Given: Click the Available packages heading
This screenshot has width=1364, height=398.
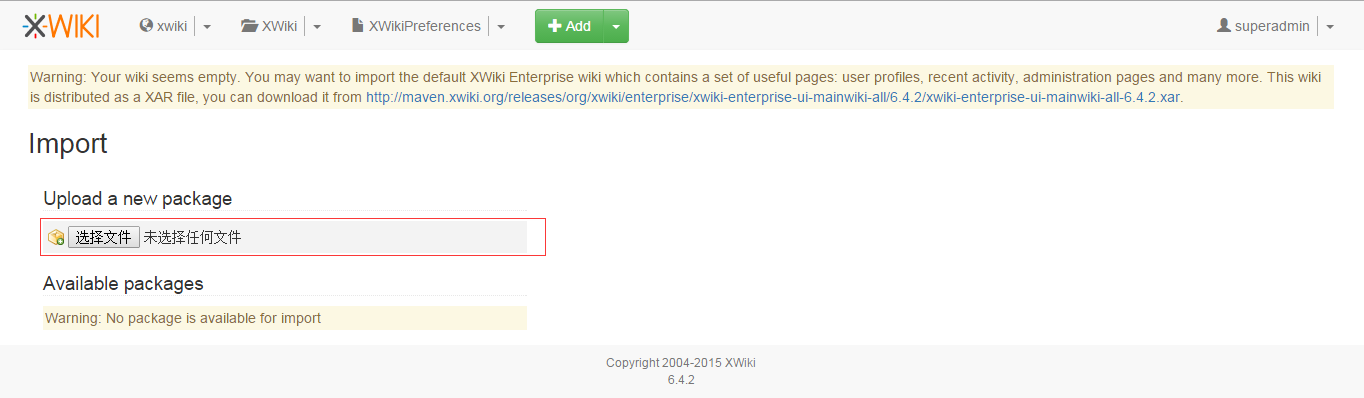Looking at the screenshot, I should 123,284.
